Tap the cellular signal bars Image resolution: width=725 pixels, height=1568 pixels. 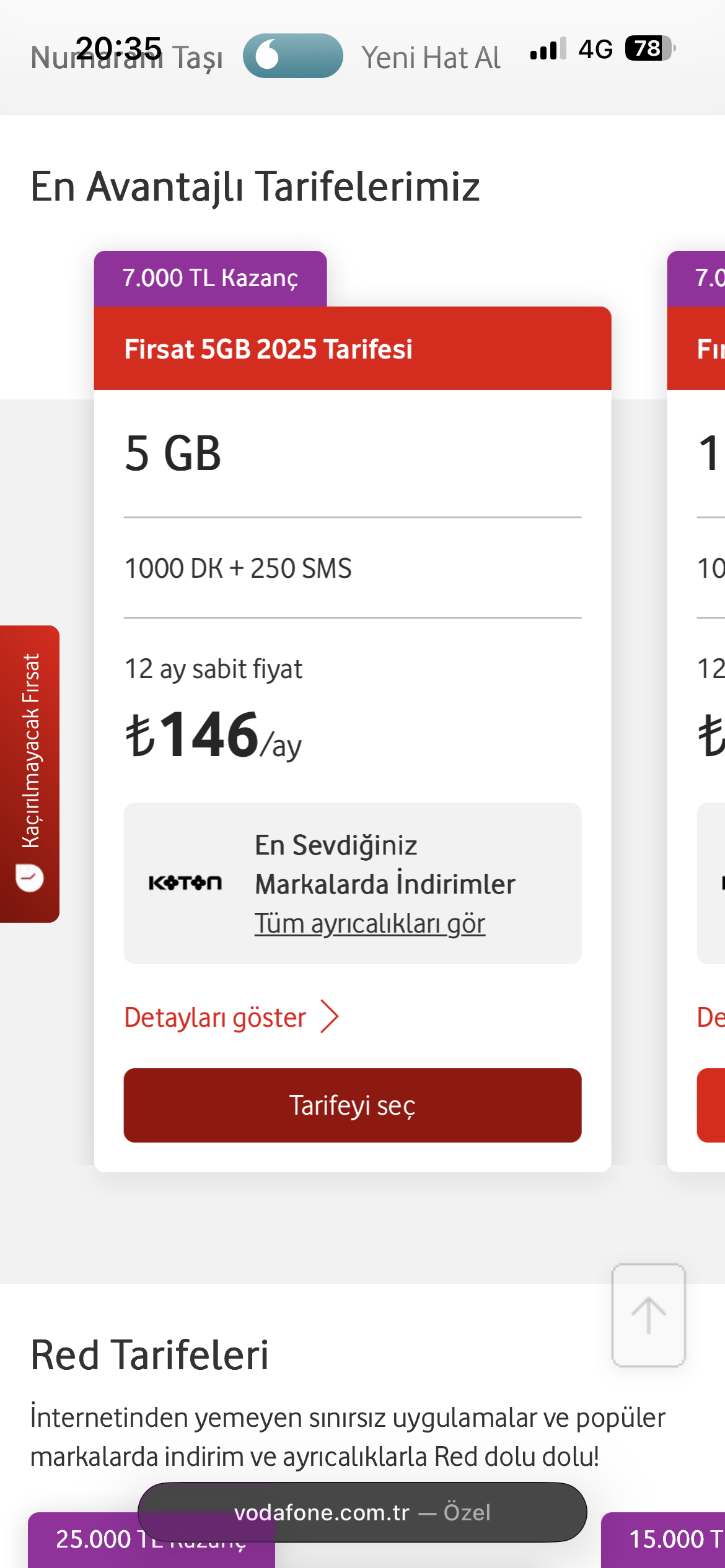click(548, 49)
